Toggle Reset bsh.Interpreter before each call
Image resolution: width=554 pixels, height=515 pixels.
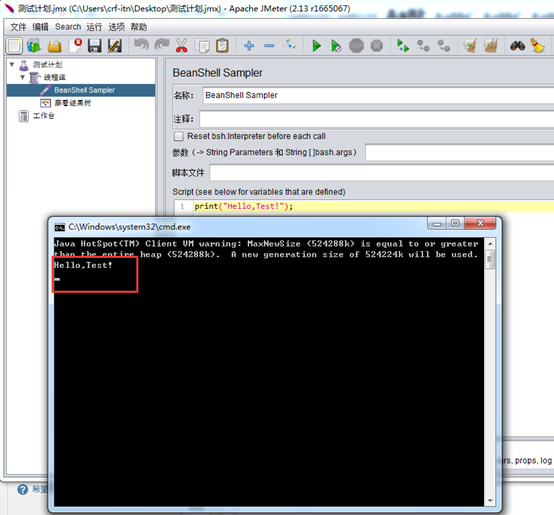[179, 136]
